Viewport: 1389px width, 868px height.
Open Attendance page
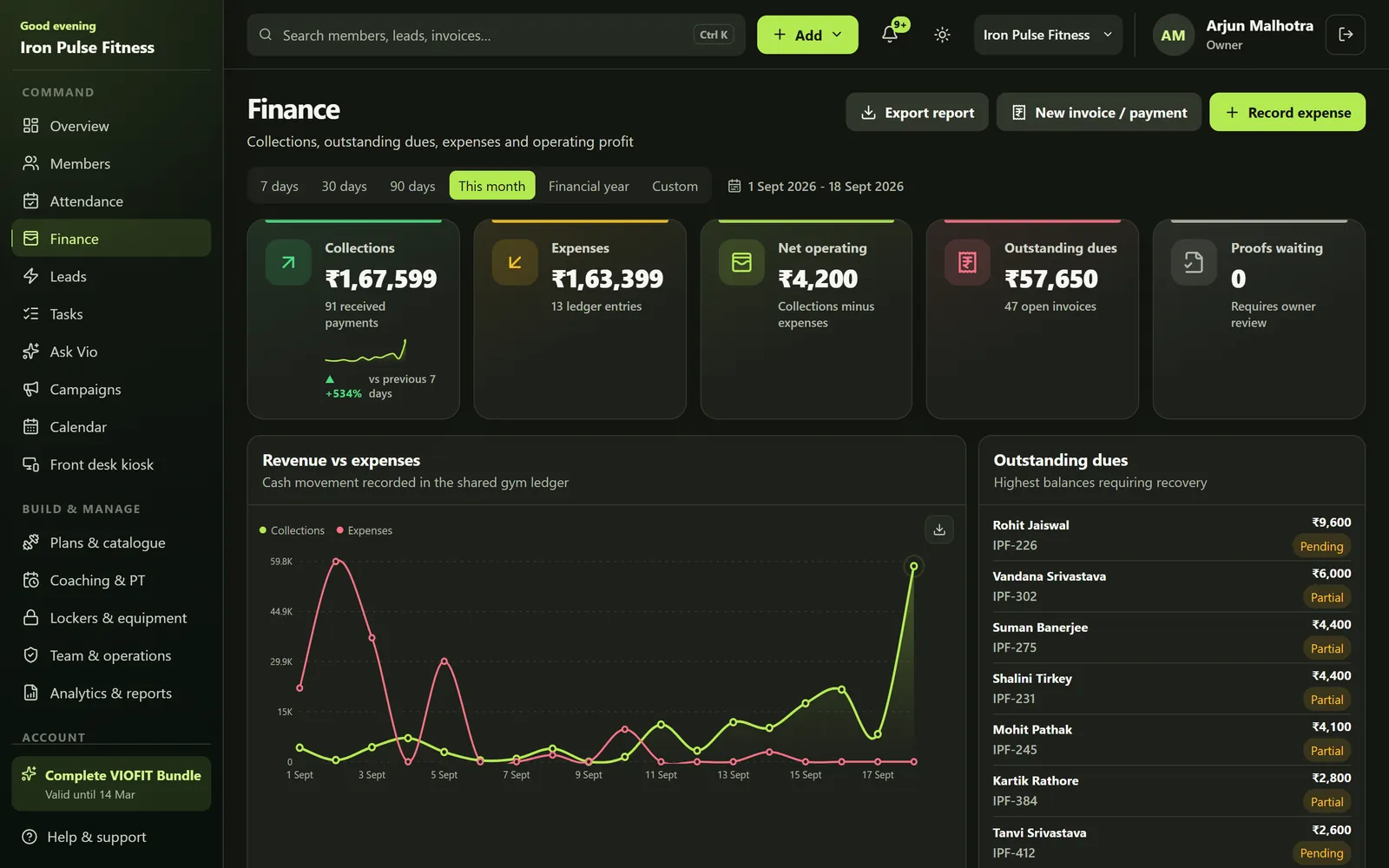click(111, 201)
